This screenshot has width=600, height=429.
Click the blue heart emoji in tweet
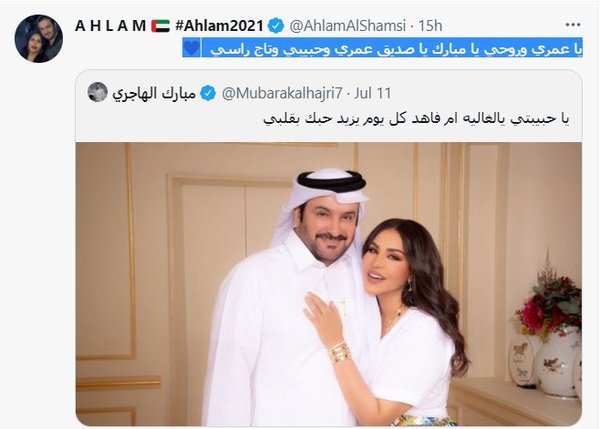click(x=191, y=48)
